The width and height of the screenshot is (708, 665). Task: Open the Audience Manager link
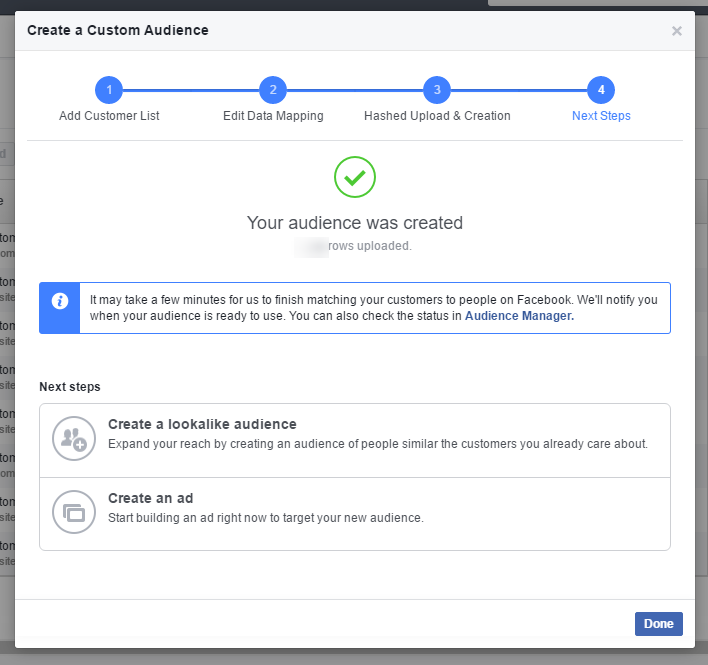point(519,316)
